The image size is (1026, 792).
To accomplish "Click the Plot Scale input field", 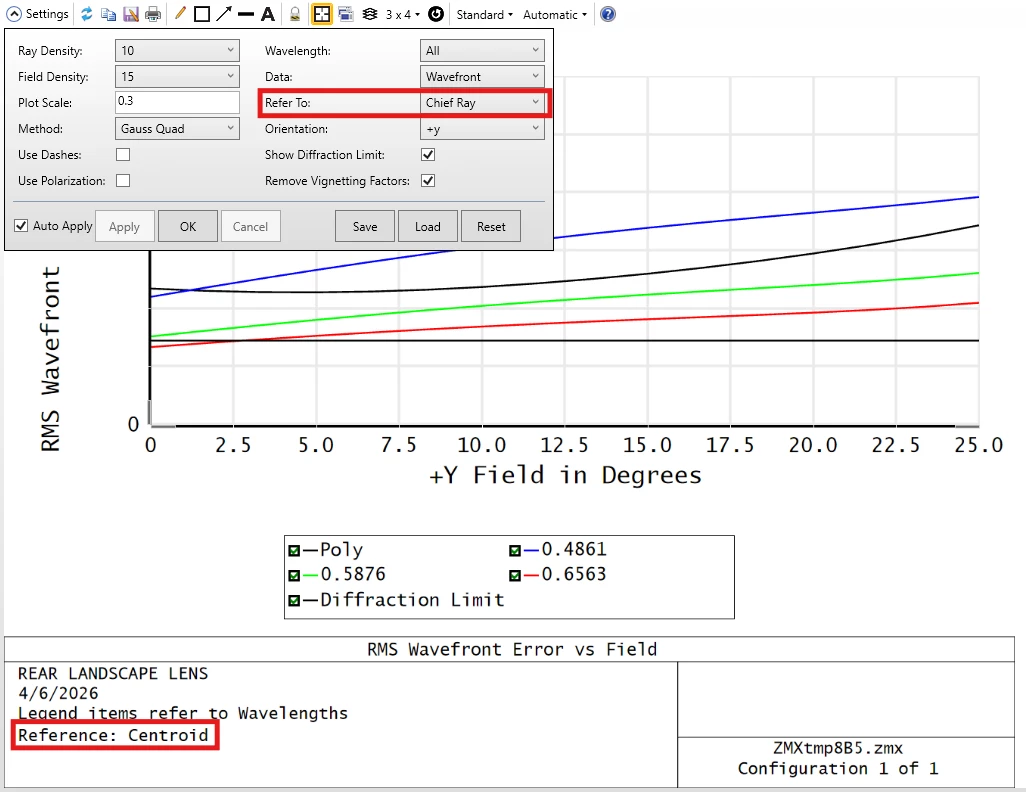I will 177,102.
